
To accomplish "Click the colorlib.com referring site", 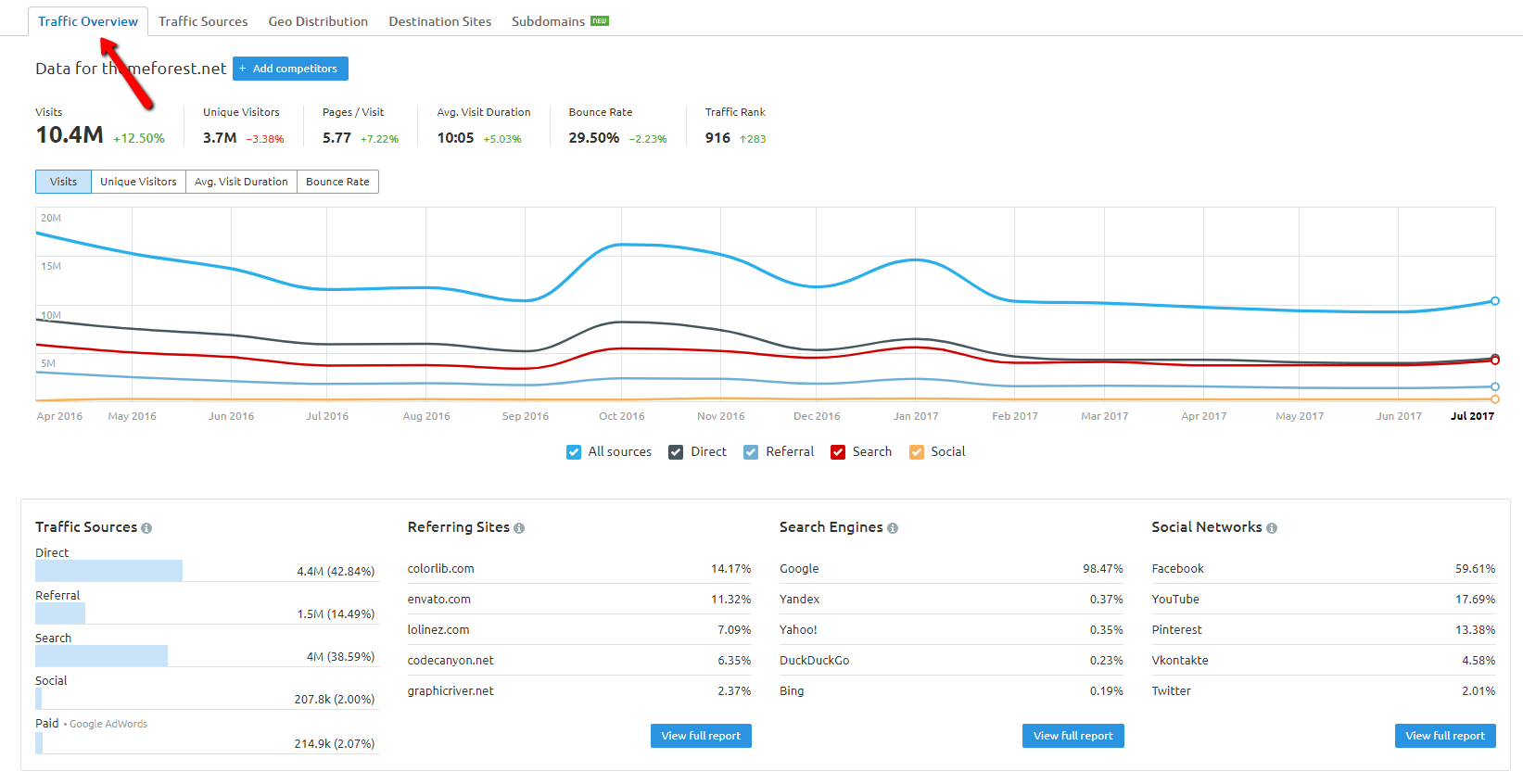I will (x=440, y=569).
